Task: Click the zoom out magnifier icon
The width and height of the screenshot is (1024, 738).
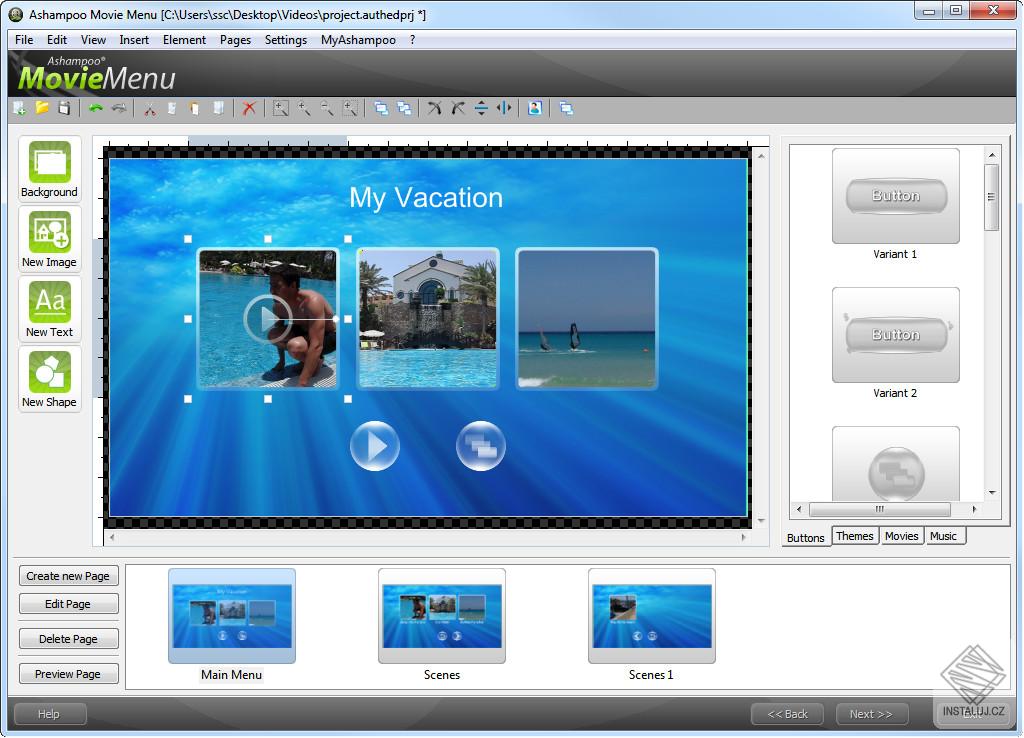Action: tap(327, 108)
